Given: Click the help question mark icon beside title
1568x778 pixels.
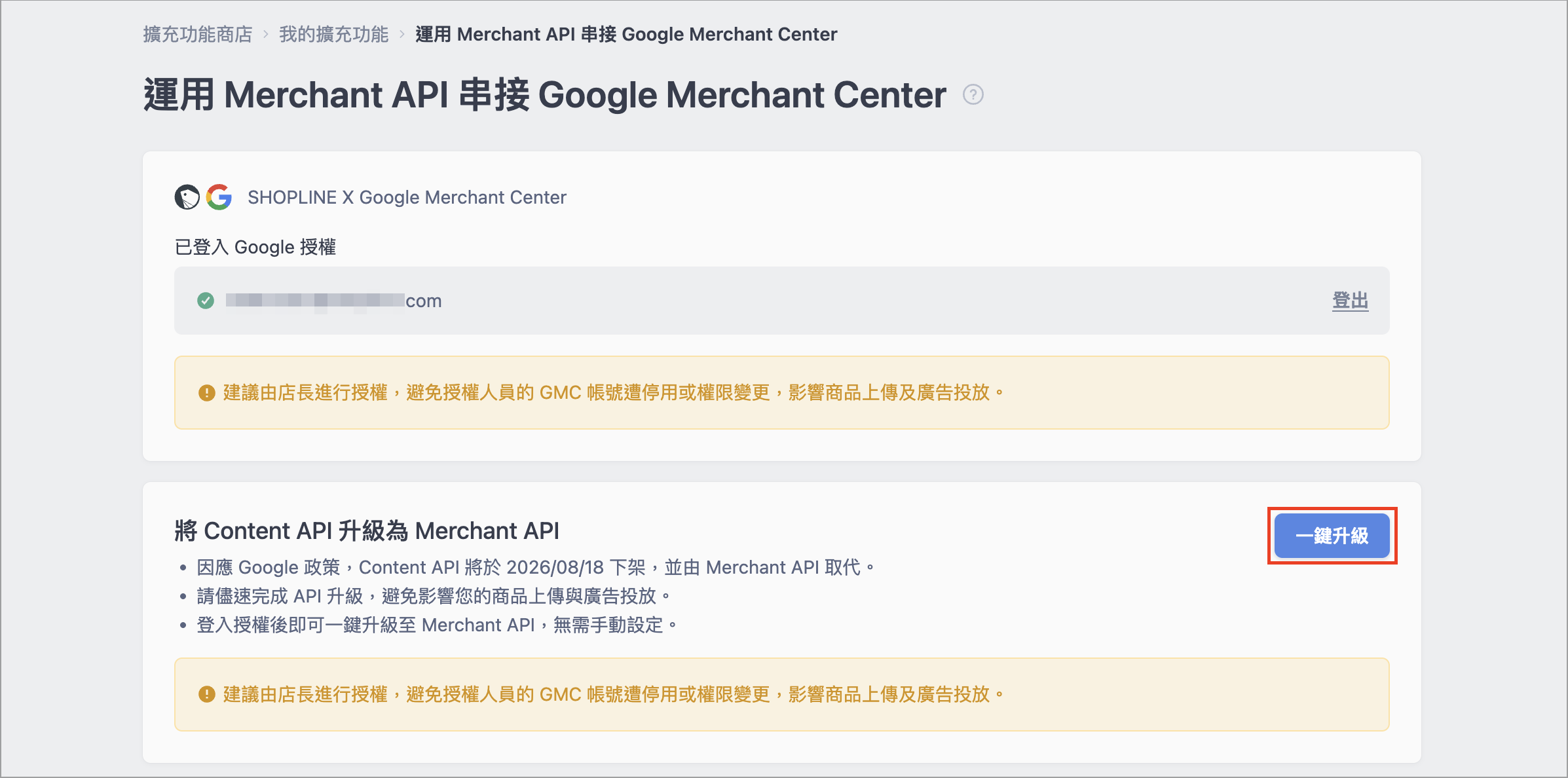Looking at the screenshot, I should 973,95.
